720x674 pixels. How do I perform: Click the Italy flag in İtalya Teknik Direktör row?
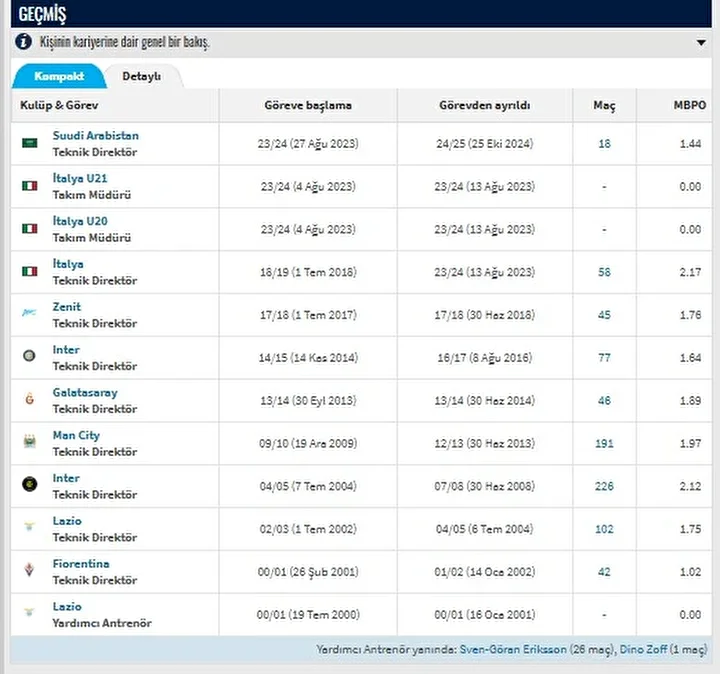(30, 271)
